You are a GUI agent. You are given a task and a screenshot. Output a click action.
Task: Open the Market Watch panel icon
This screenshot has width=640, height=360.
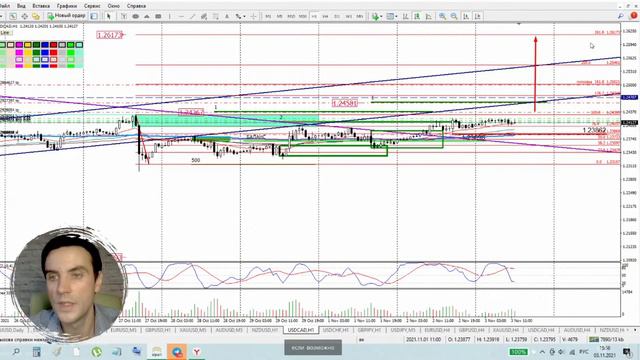click(x=13, y=16)
